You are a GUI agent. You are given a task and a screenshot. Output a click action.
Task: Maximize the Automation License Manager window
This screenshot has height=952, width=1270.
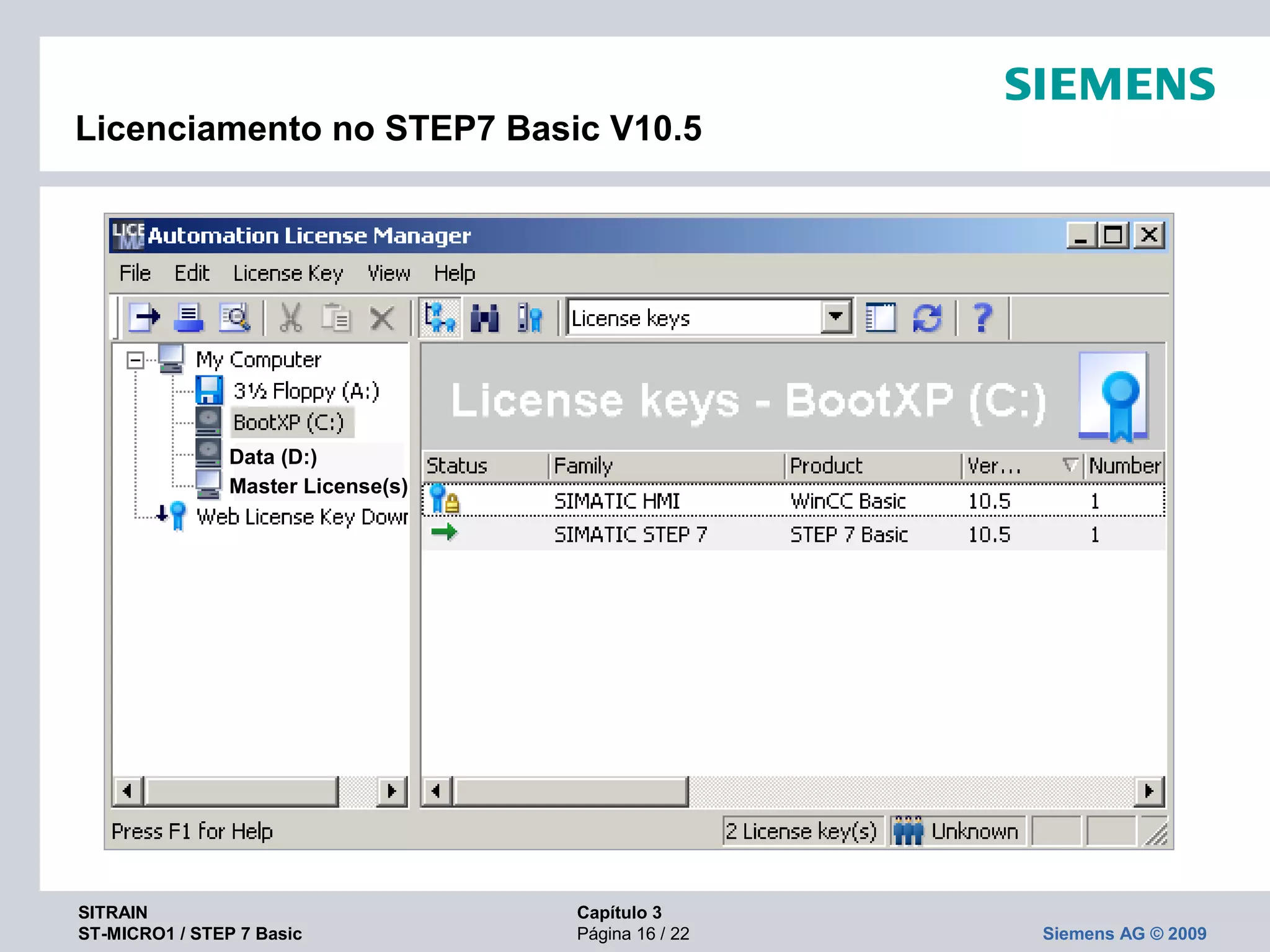click(x=1114, y=236)
